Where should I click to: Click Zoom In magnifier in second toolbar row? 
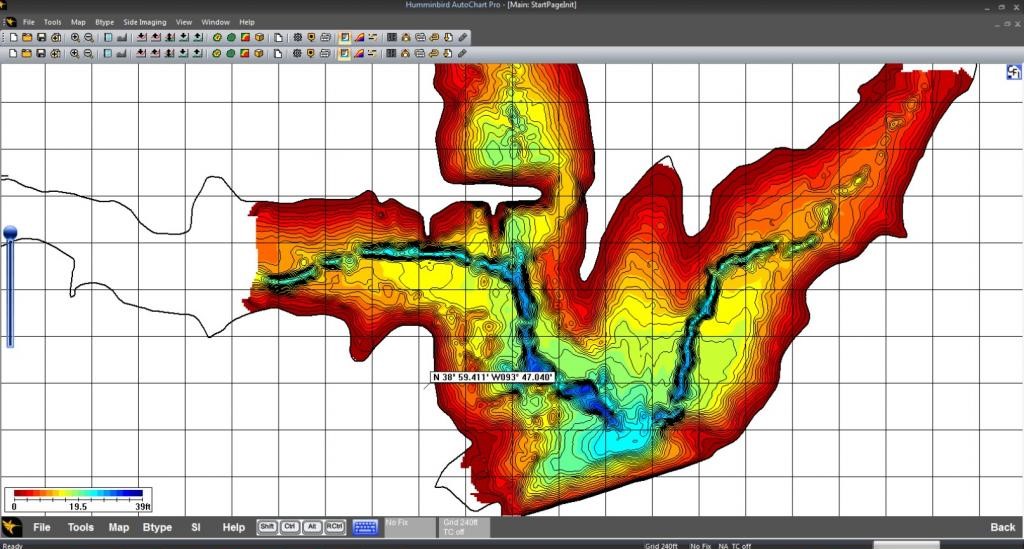(x=74, y=53)
